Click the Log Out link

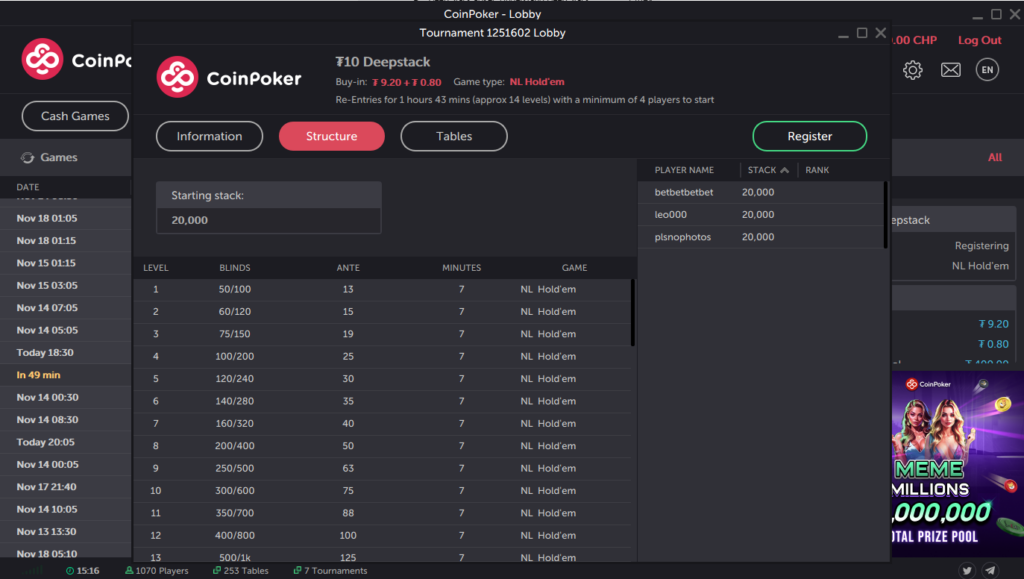979,40
